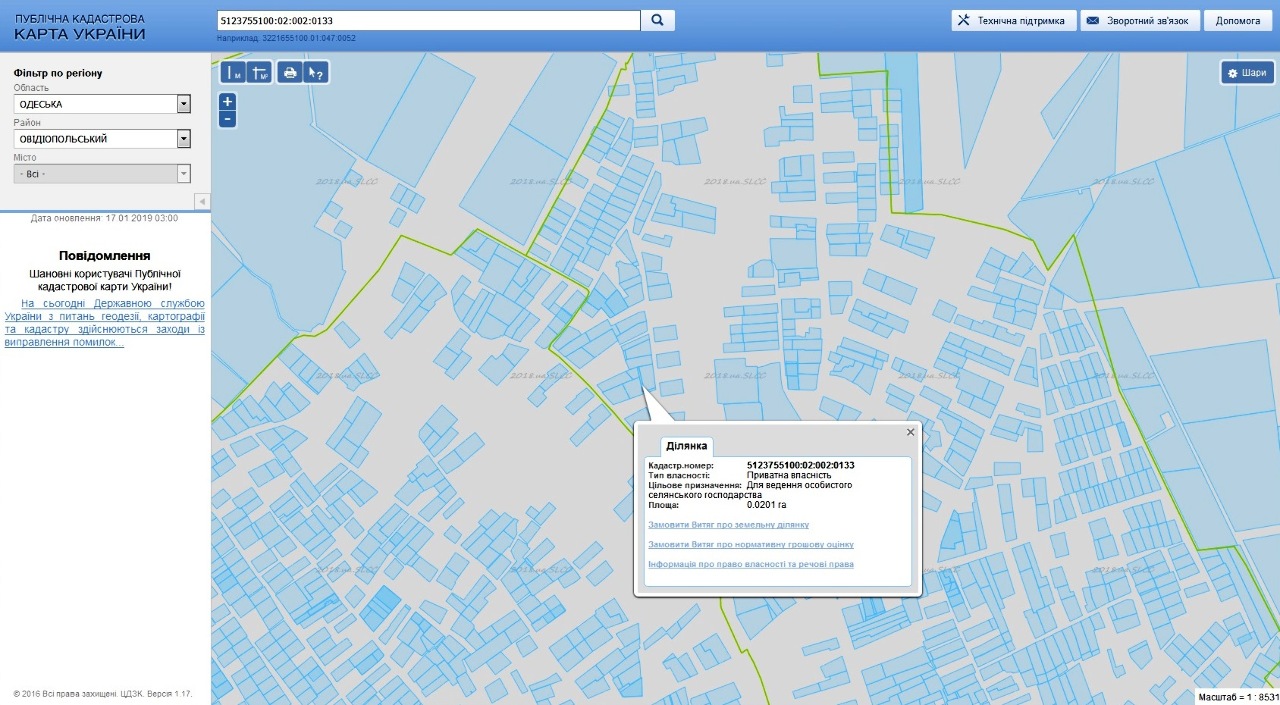The width and height of the screenshot is (1280, 705).
Task: Focus the cadastral number search field
Action: coord(428,20)
